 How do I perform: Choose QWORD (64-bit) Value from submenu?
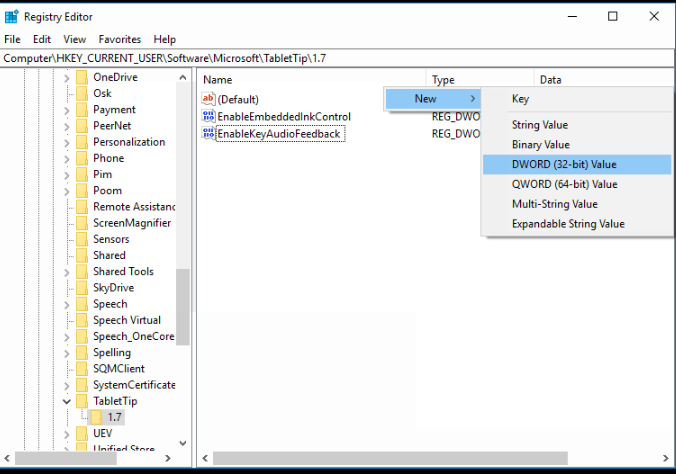577,184
